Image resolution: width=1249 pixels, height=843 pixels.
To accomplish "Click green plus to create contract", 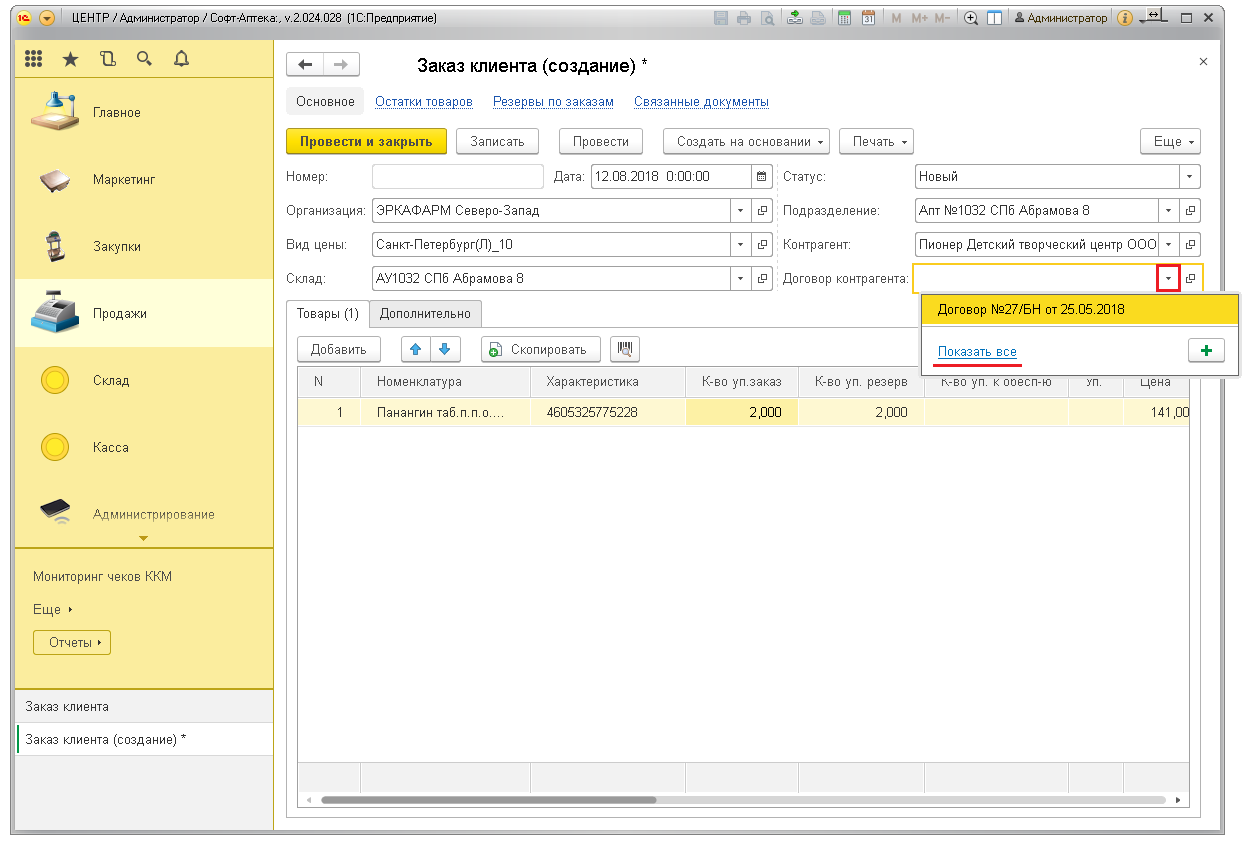I will [x=1206, y=352].
